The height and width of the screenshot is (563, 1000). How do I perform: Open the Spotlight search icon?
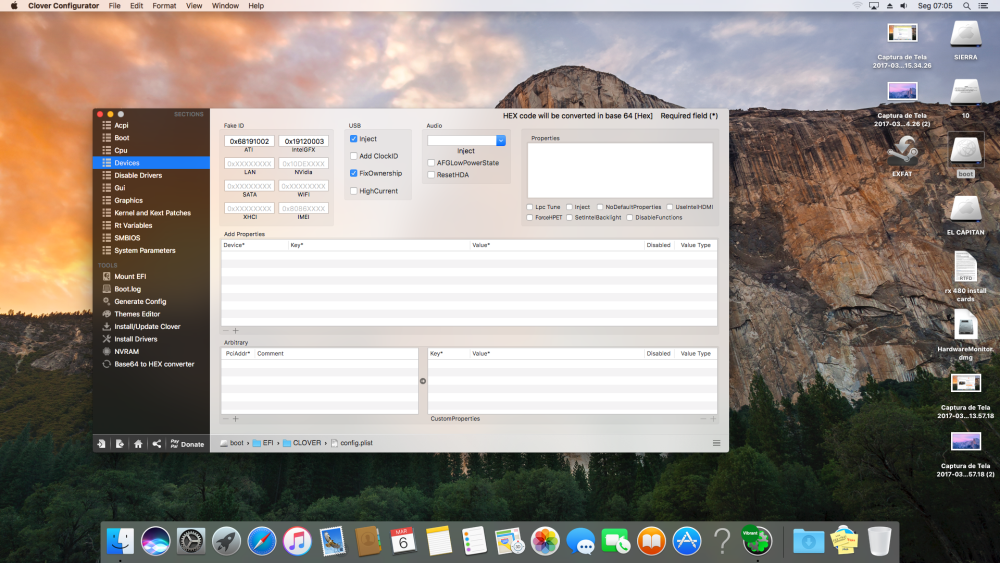pyautogui.click(x=967, y=6)
